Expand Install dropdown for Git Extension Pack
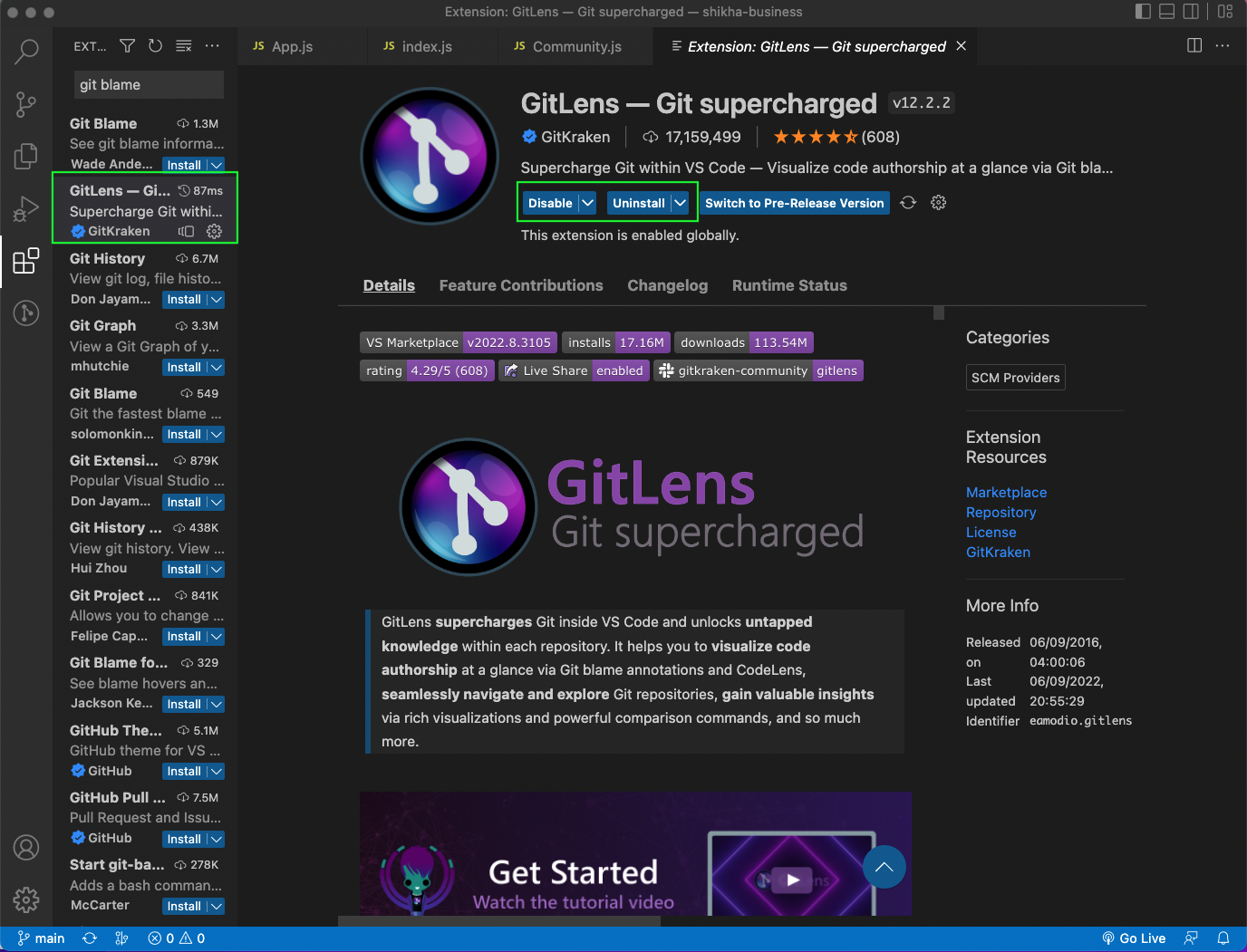 pos(216,503)
